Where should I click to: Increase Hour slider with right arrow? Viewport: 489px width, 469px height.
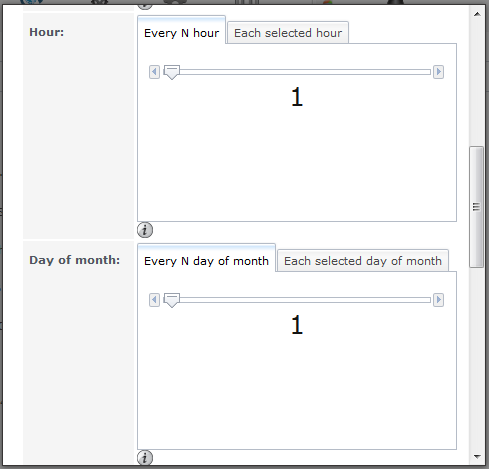[438, 72]
